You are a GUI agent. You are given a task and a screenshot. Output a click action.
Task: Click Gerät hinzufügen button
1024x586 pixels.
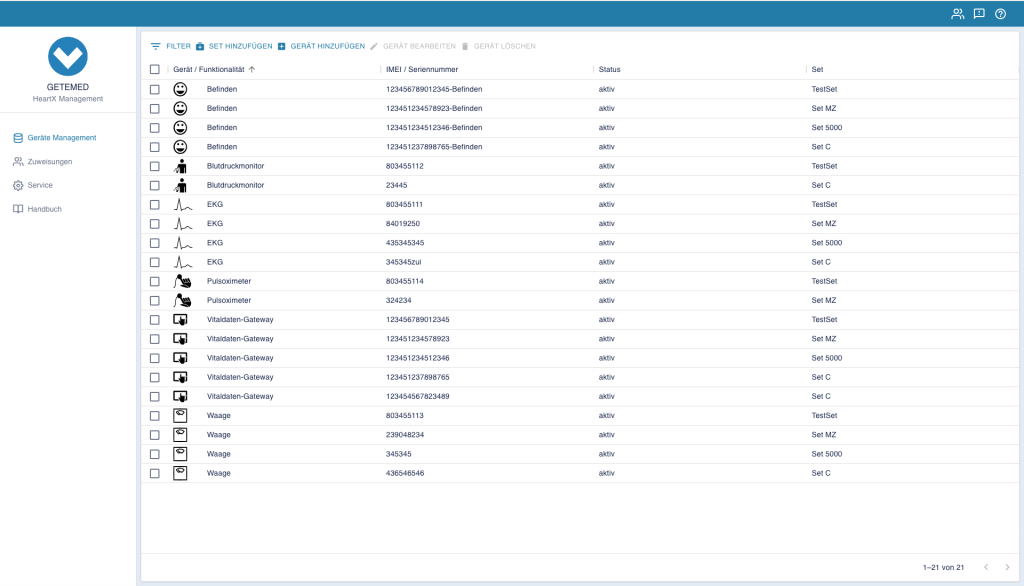coord(321,46)
